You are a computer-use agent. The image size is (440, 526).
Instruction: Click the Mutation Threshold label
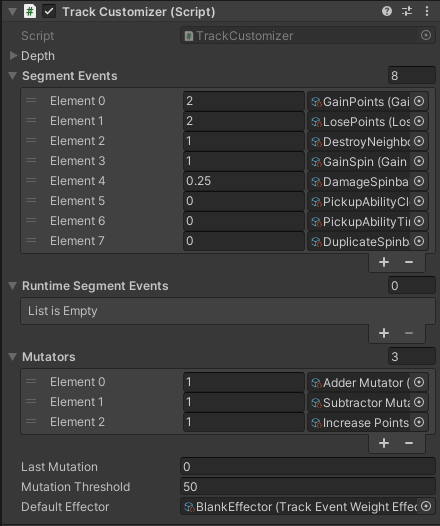pos(75,487)
